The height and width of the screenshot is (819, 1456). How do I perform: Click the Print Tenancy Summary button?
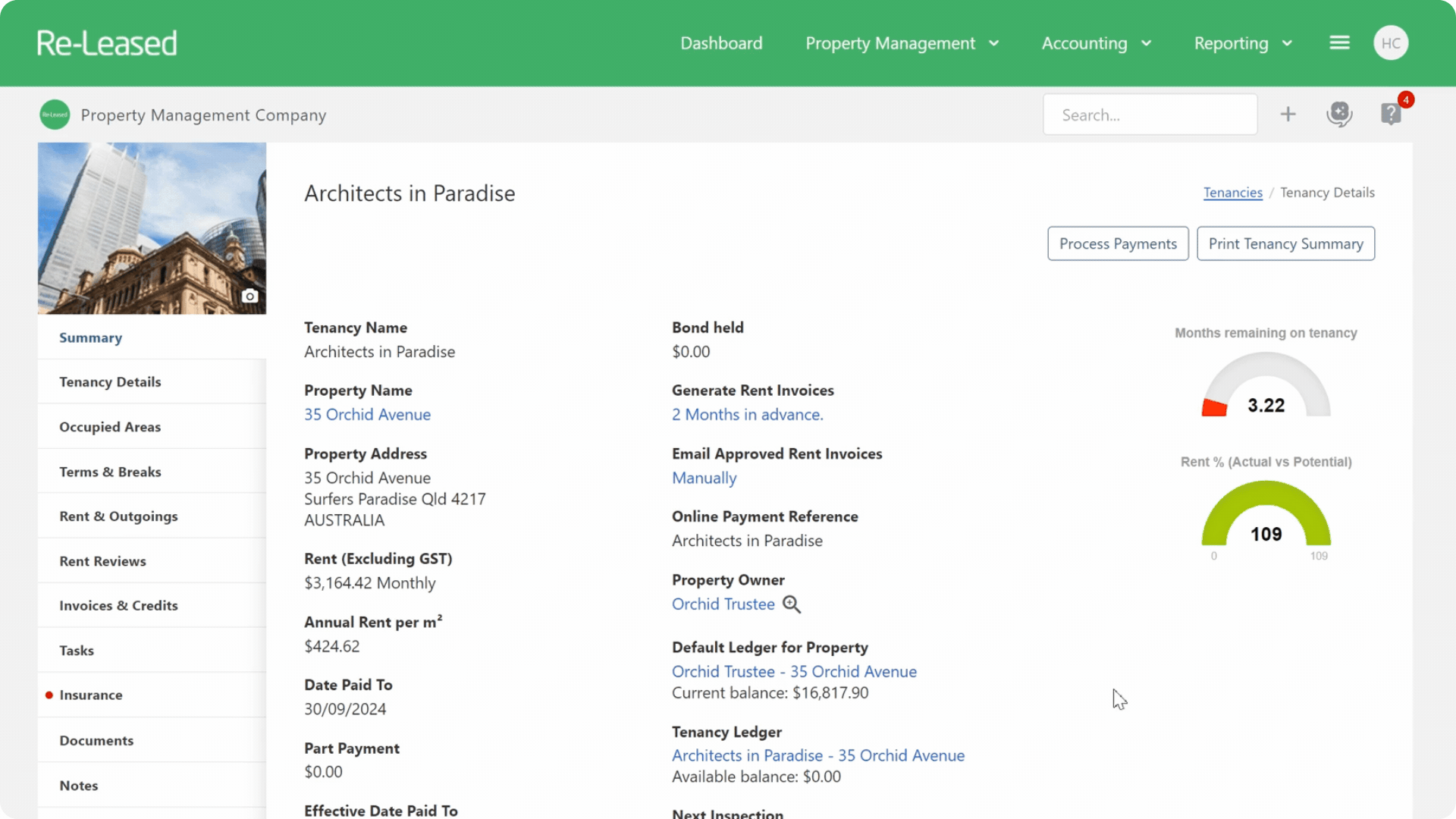click(1285, 243)
